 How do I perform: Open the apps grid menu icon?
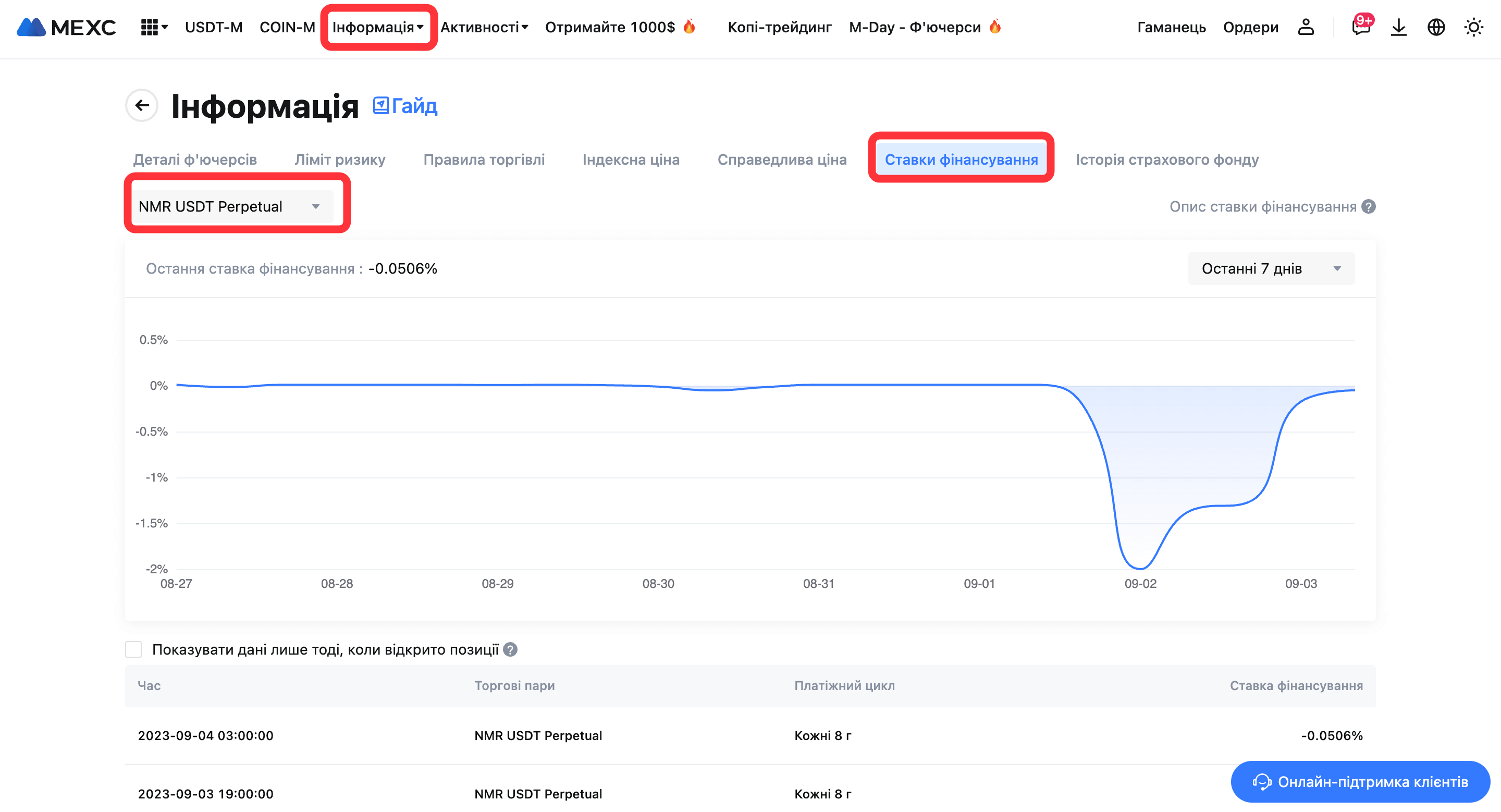pos(150,28)
